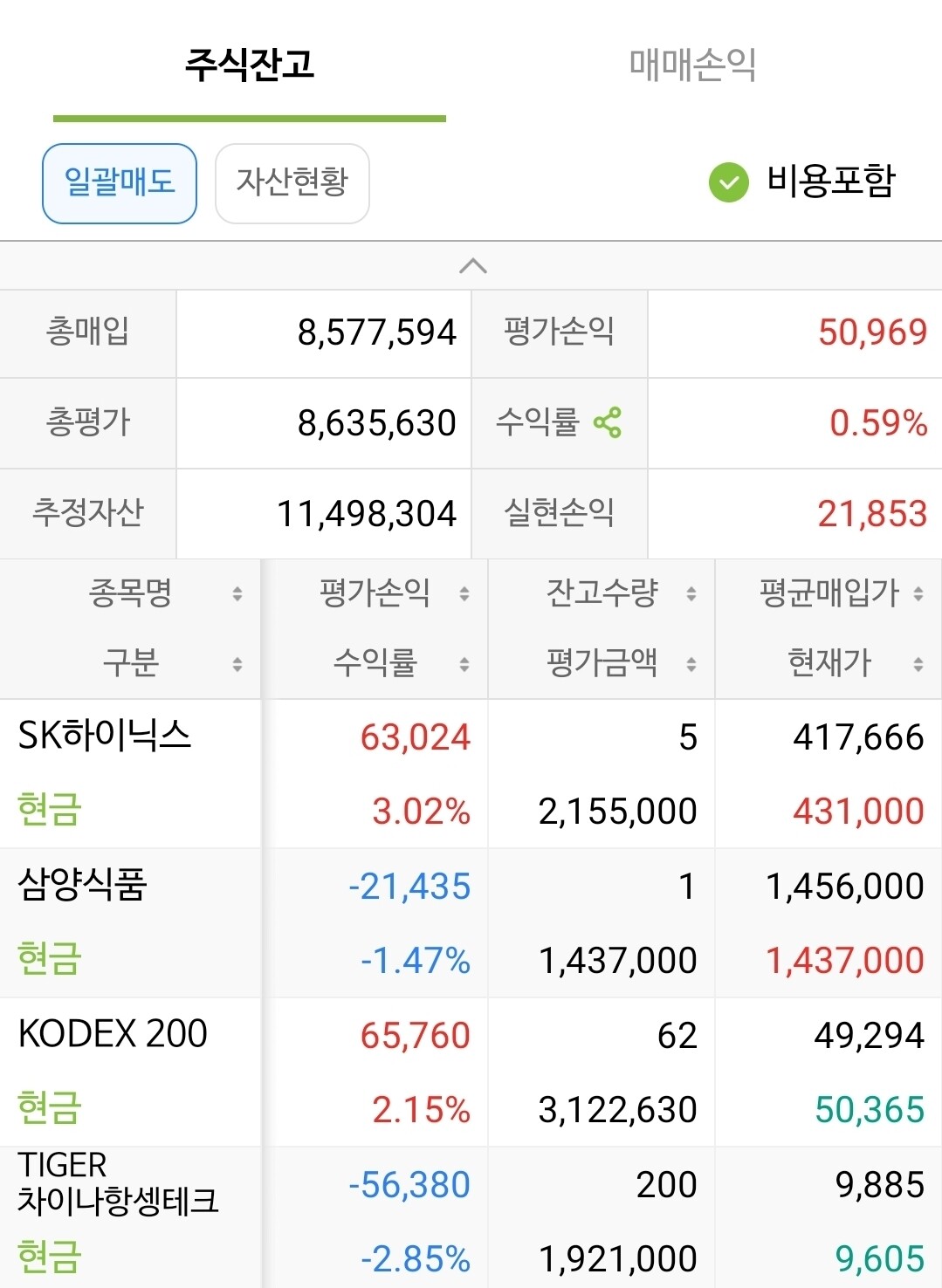Tap 총매입 value 8,577,594

(x=376, y=332)
